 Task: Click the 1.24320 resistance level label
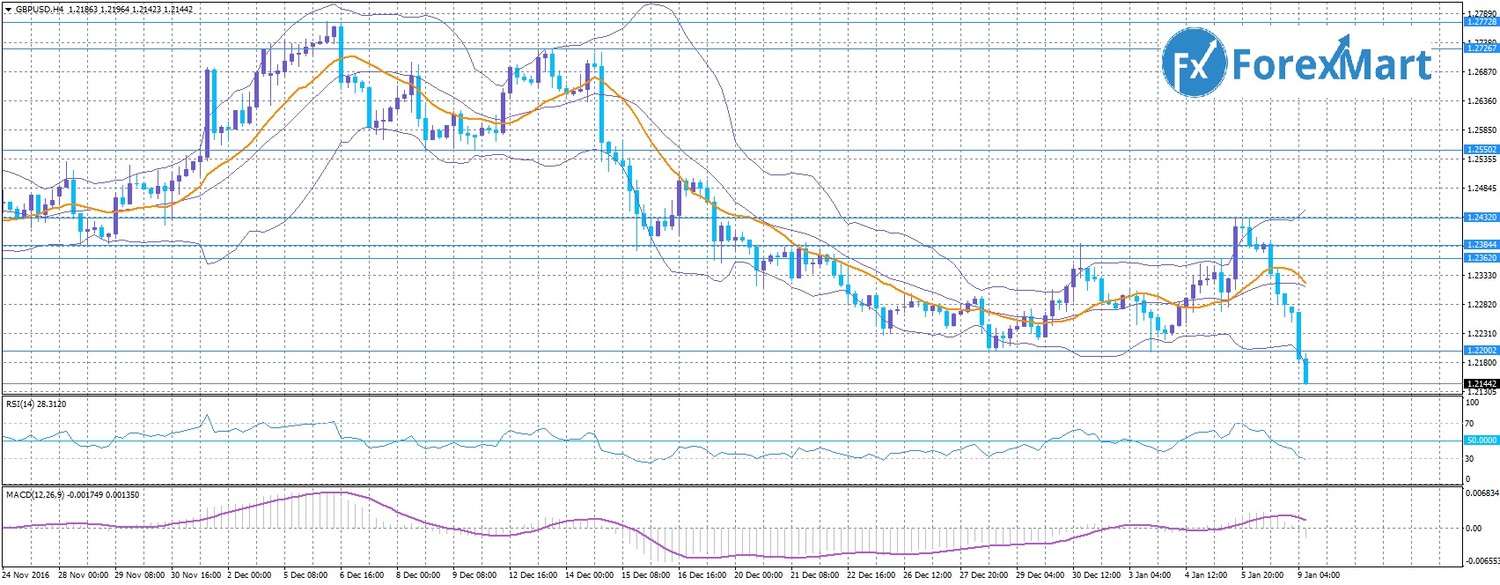1480,217
